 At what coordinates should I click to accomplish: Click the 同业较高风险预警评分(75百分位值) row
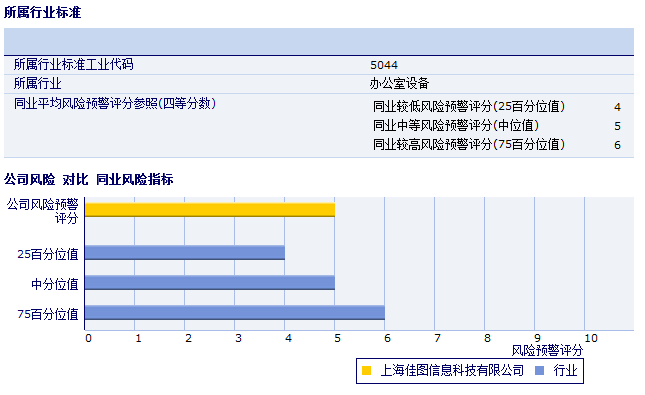click(497, 145)
